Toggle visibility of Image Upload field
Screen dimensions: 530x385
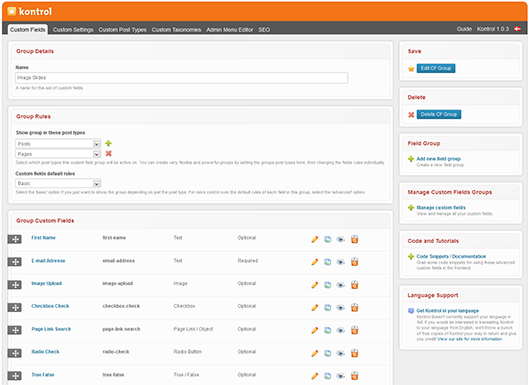pyautogui.click(x=341, y=285)
